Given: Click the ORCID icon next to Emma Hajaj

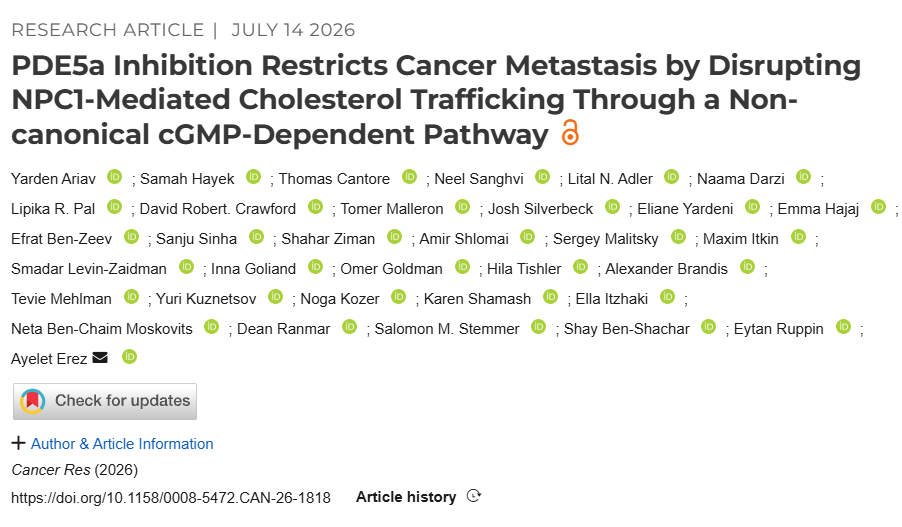Looking at the screenshot, I should tap(878, 207).
